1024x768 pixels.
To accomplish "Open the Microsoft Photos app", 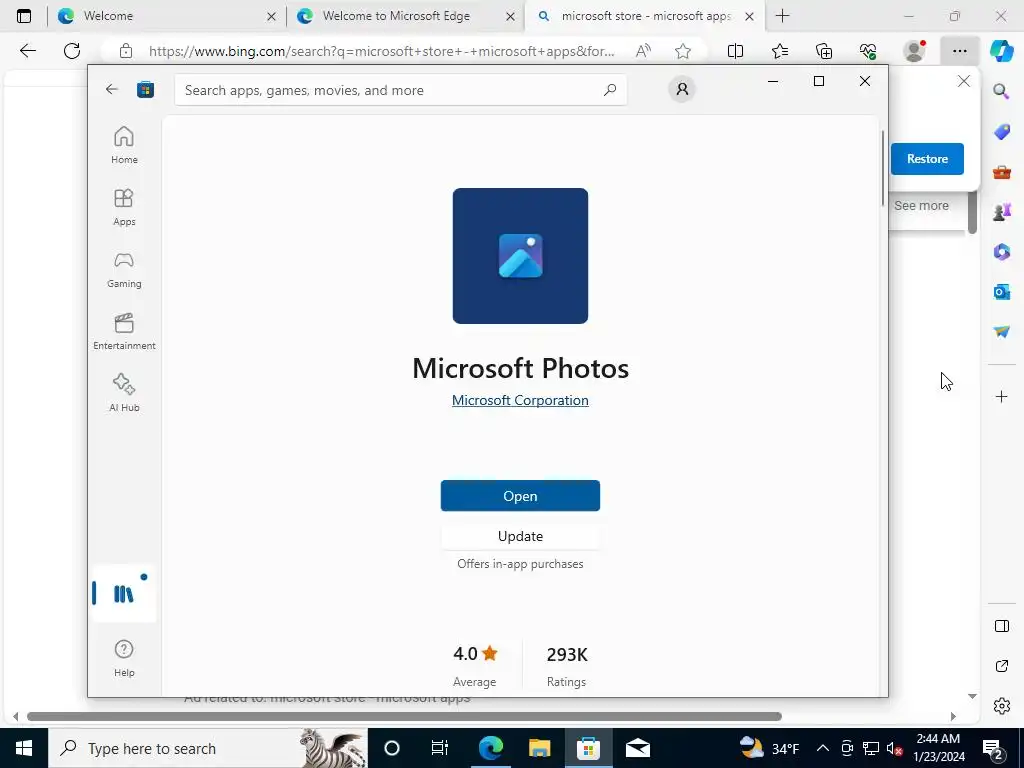I will tap(520, 496).
